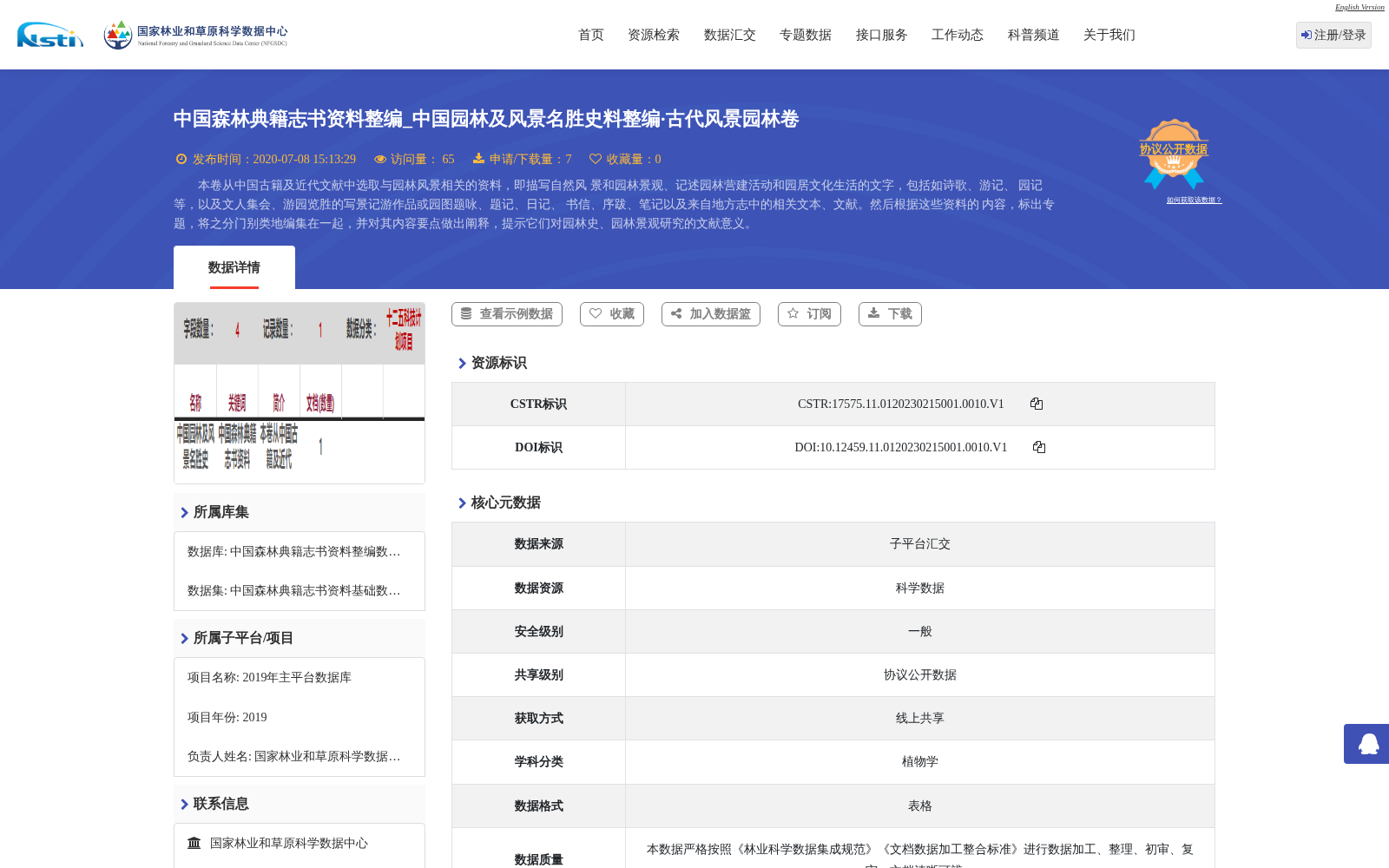Click 加入数据篮 button
The image size is (1389, 868).
(711, 314)
